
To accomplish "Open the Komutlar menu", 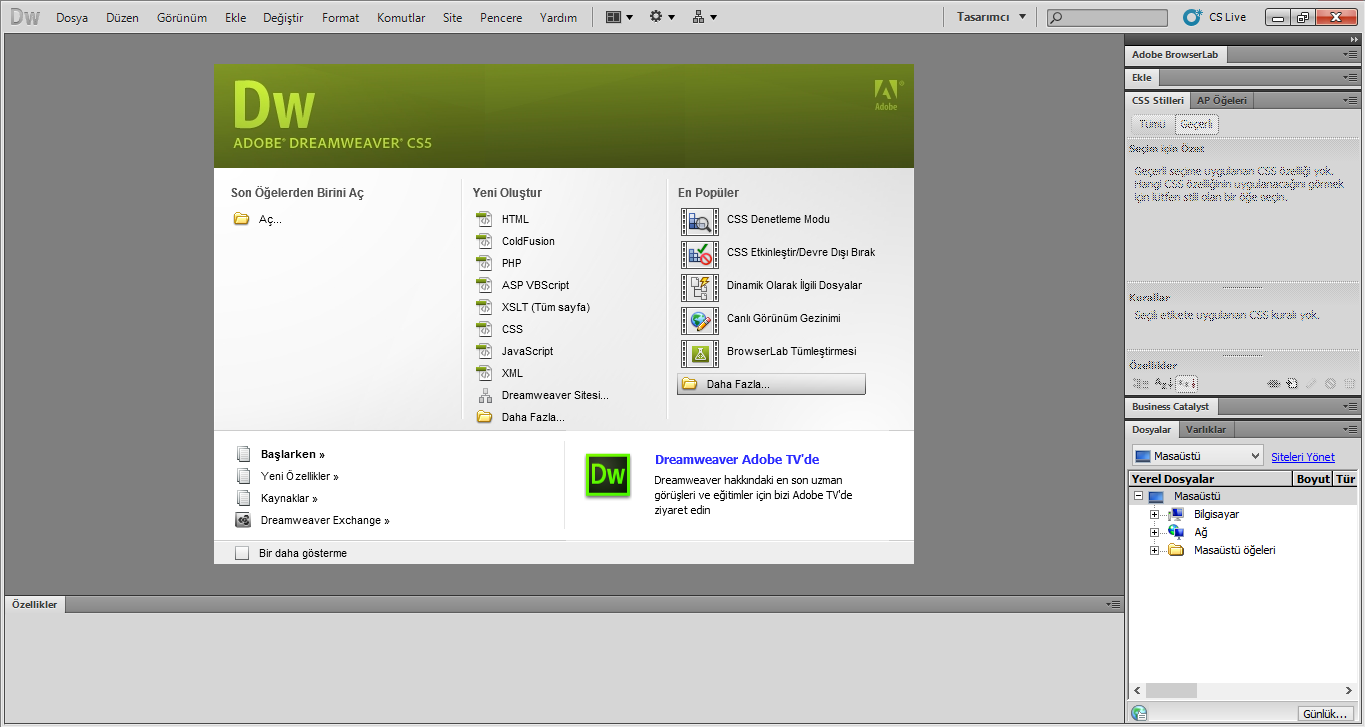I will click(401, 17).
